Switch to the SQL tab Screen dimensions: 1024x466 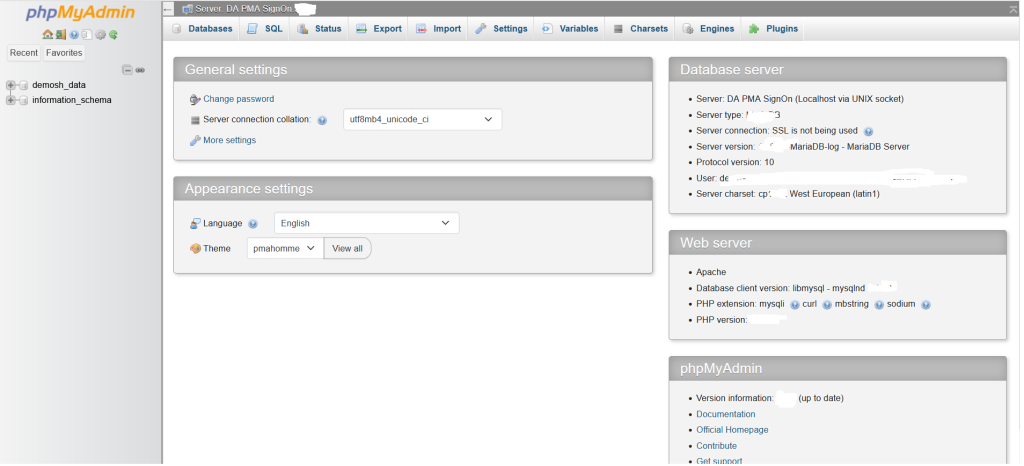(x=265, y=29)
